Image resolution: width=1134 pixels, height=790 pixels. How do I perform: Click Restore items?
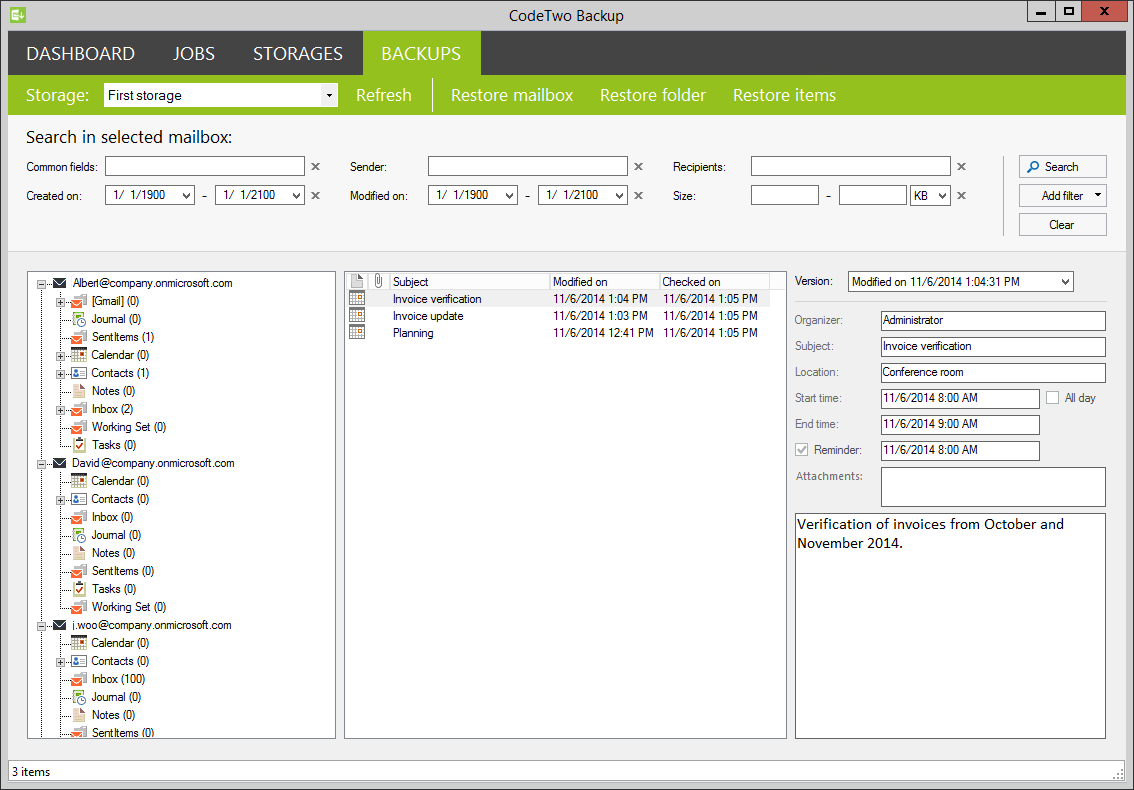[784, 95]
